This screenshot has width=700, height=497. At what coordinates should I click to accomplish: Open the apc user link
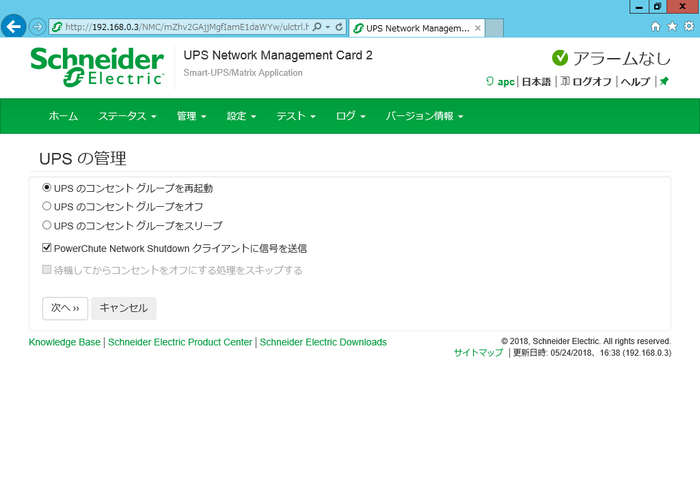click(506, 82)
